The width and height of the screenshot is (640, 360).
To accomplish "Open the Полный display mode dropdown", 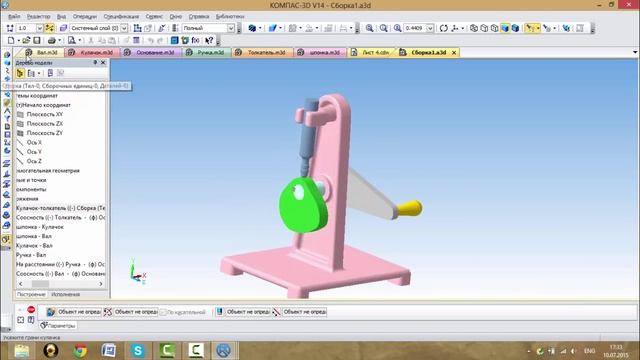I will pos(231,28).
